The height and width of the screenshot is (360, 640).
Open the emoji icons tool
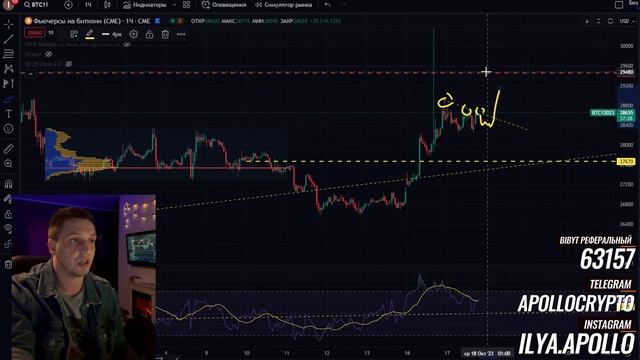point(9,129)
